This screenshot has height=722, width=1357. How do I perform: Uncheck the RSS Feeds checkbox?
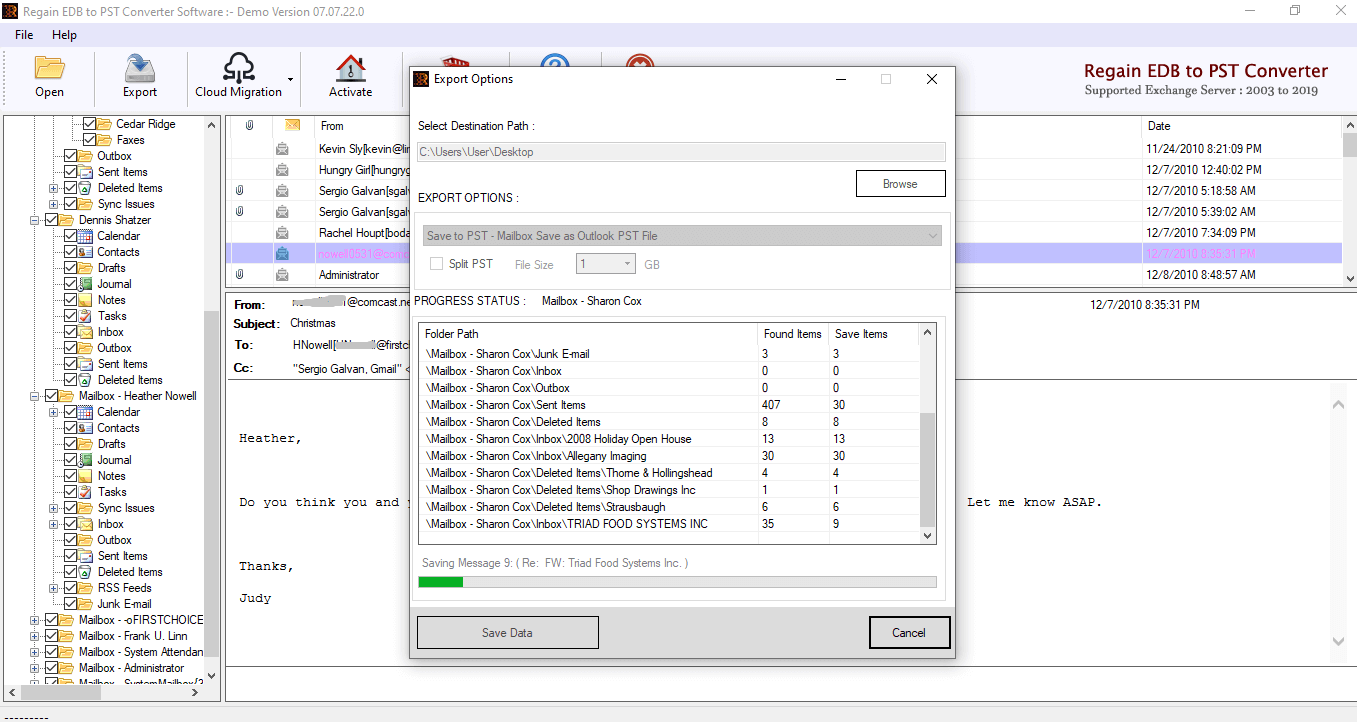tap(70, 588)
